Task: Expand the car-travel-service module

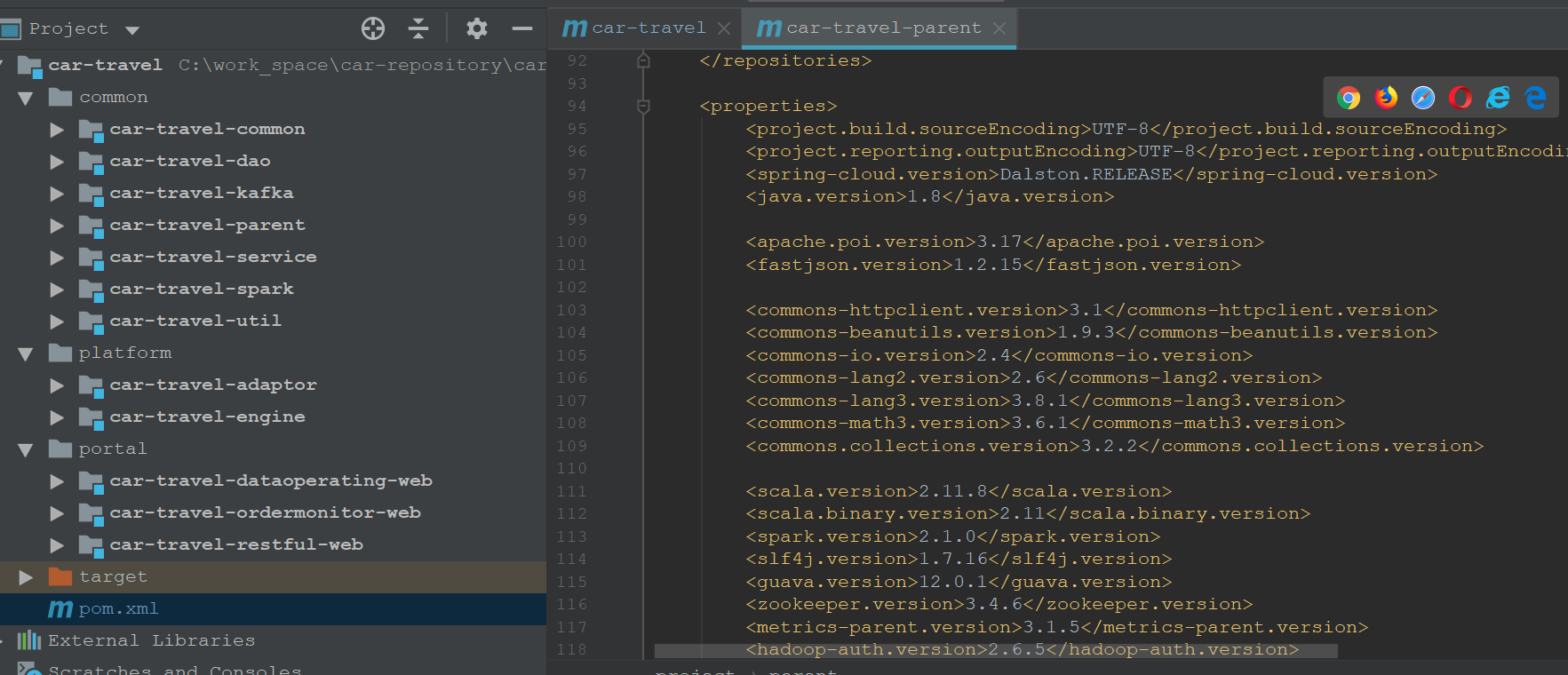Action: [x=57, y=258]
